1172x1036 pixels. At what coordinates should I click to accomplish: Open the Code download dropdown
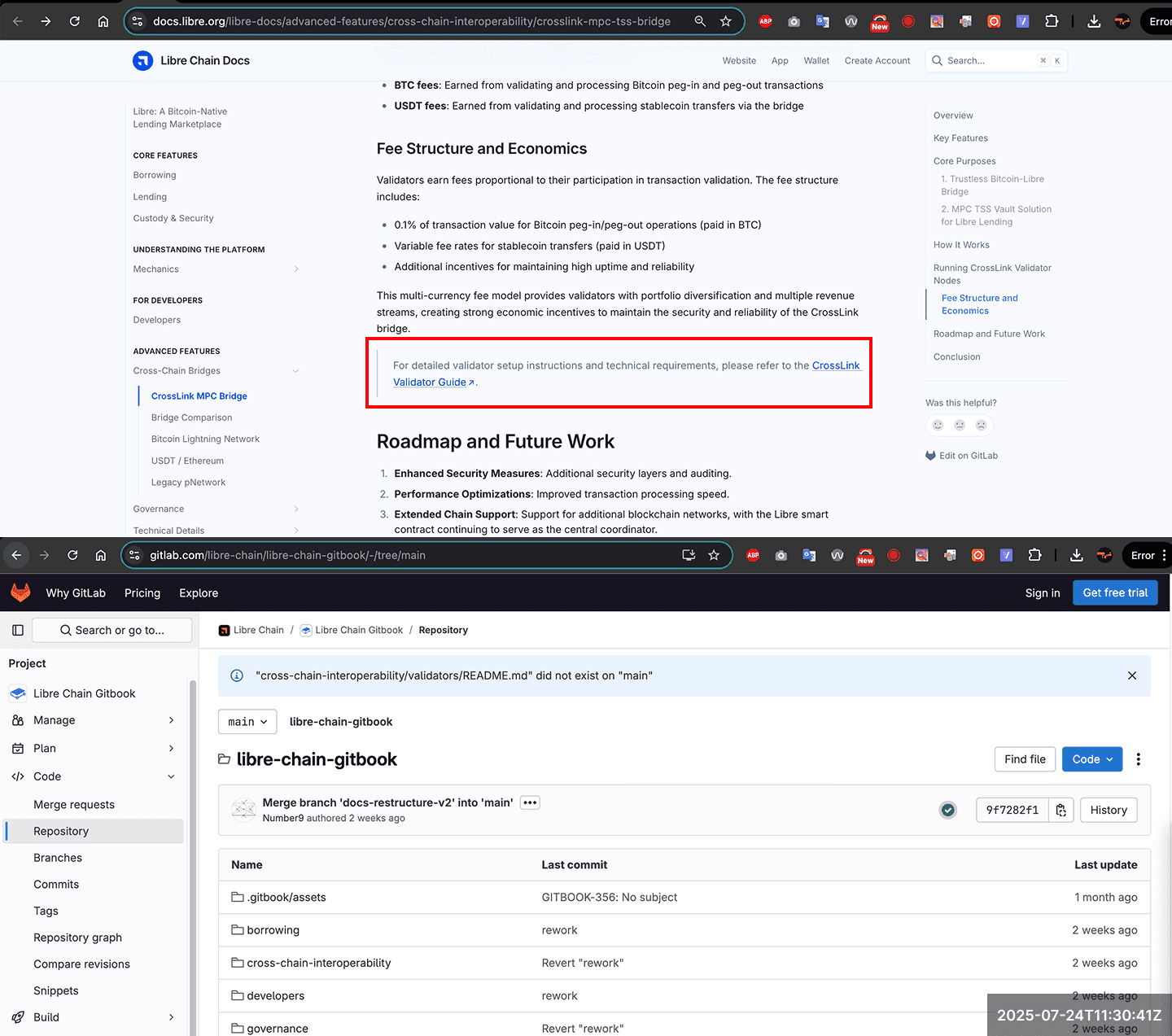[1092, 758]
